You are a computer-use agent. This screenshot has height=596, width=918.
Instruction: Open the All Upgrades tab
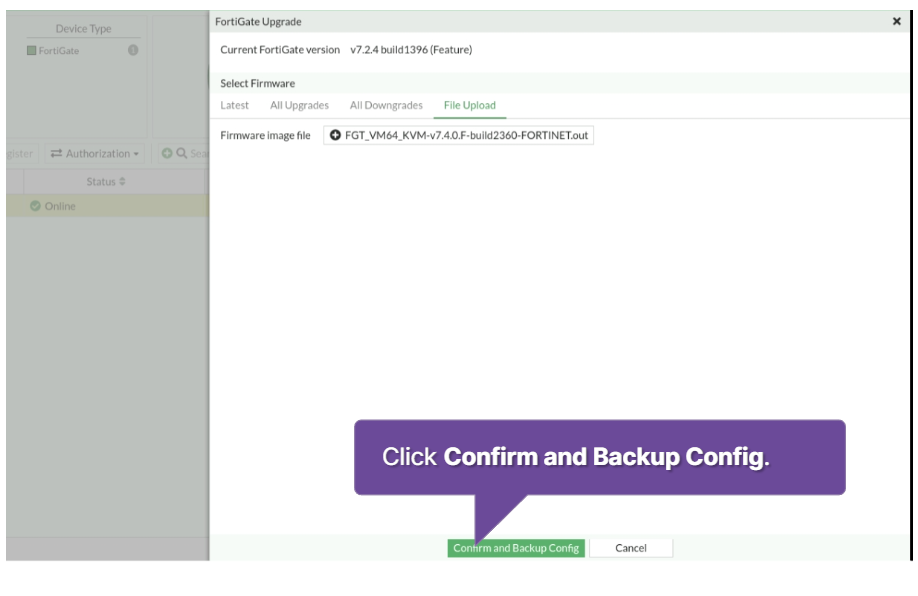[x=299, y=105]
